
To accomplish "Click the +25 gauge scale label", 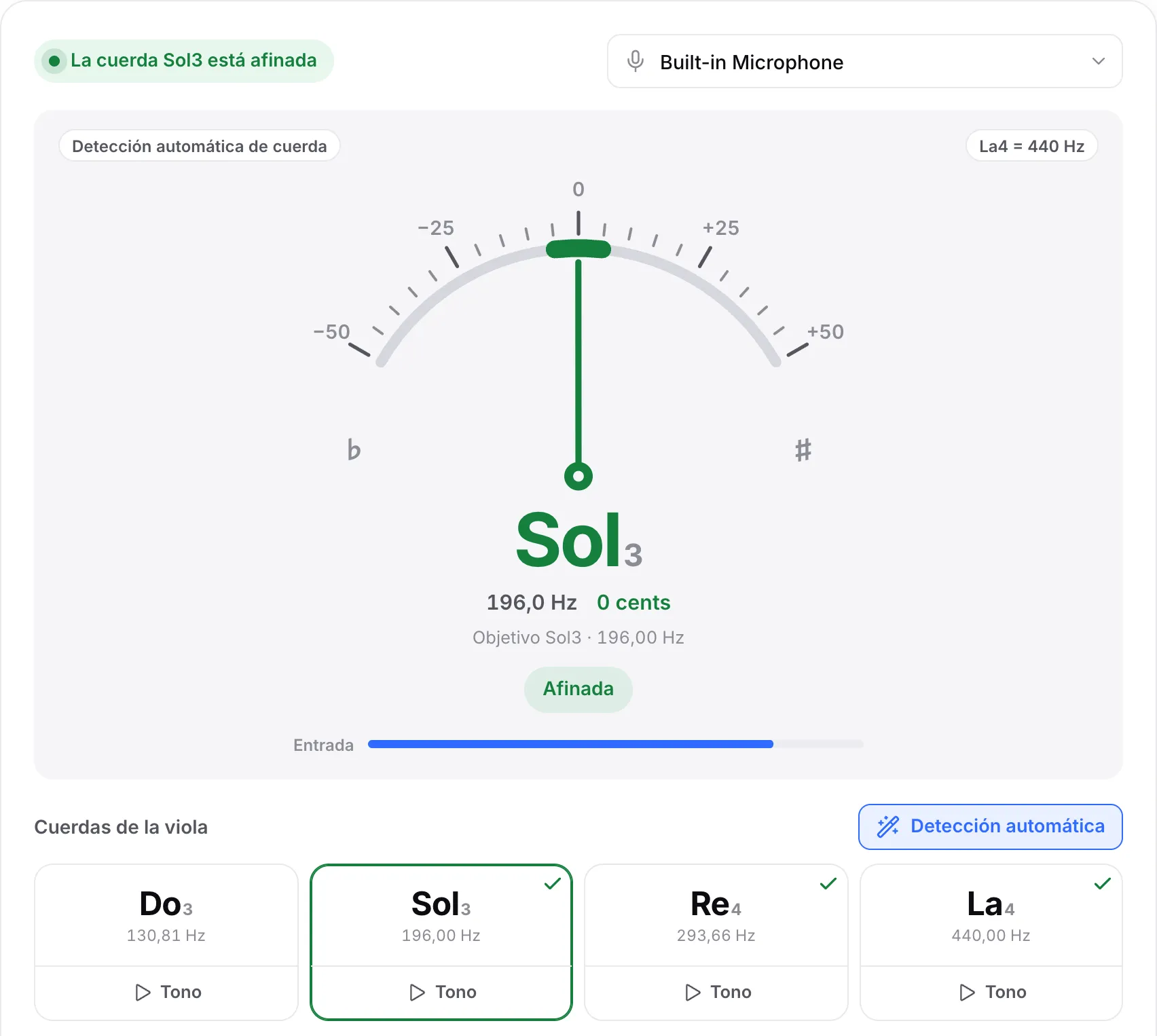I will point(720,227).
